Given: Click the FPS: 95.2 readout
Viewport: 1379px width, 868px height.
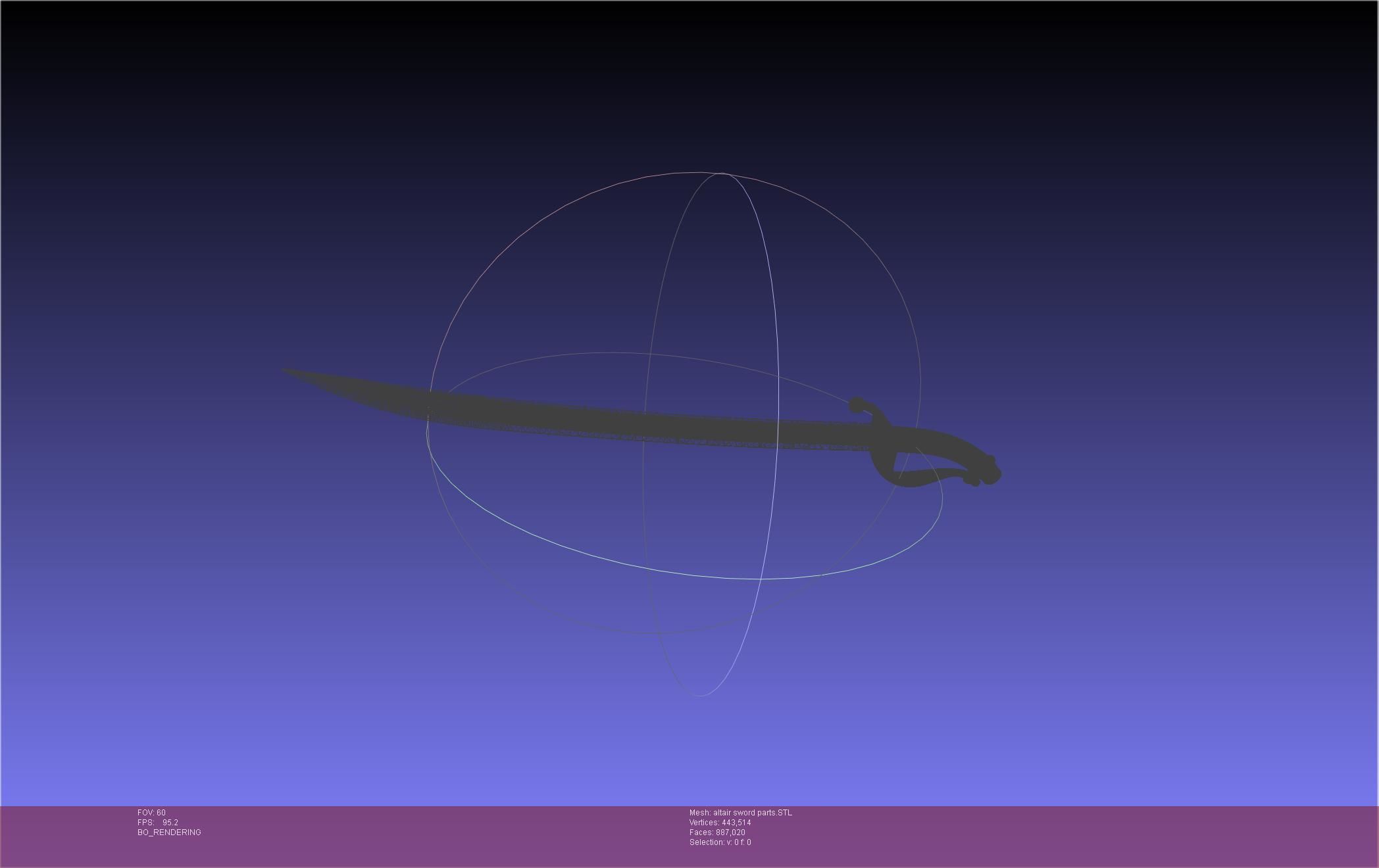Looking at the screenshot, I should [158, 823].
